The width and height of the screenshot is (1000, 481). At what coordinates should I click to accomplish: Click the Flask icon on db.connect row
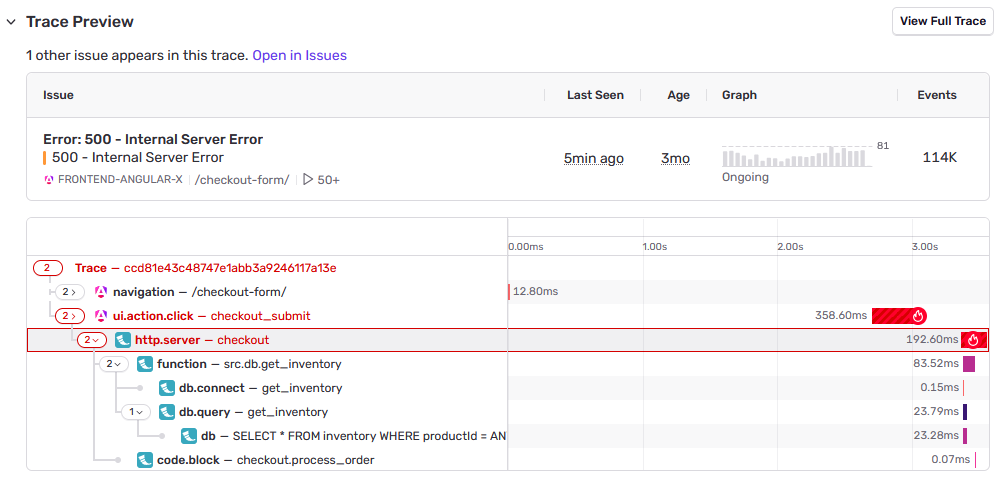(167, 388)
